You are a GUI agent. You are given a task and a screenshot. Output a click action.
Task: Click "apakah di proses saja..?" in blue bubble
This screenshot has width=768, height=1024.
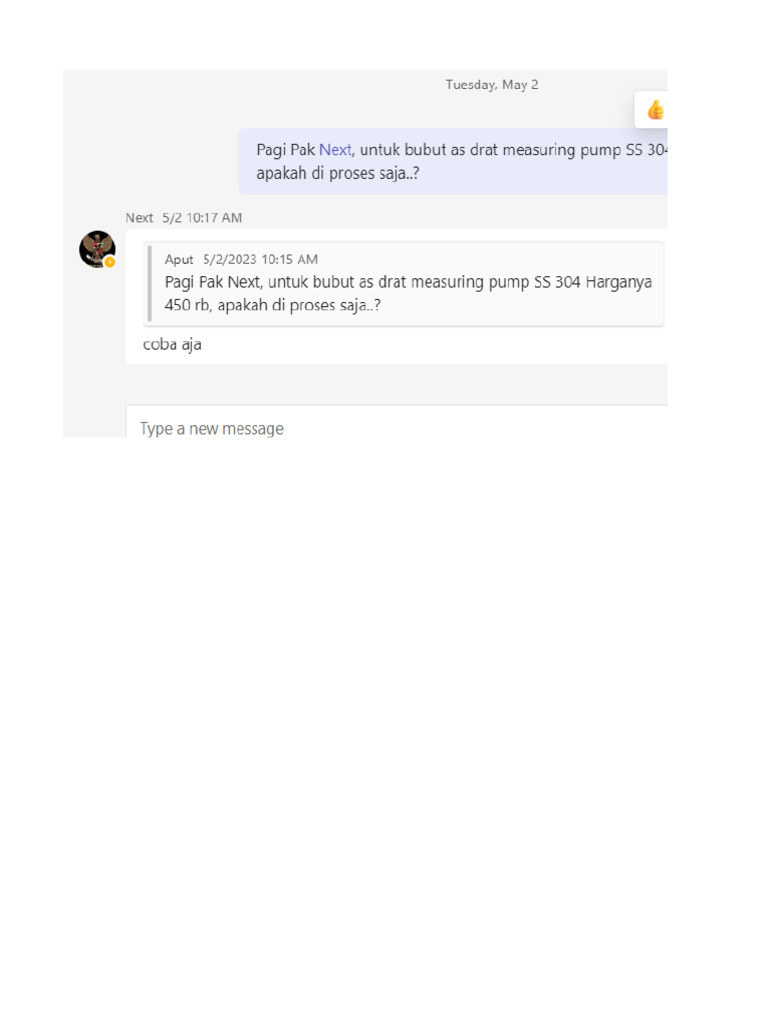coord(338,172)
